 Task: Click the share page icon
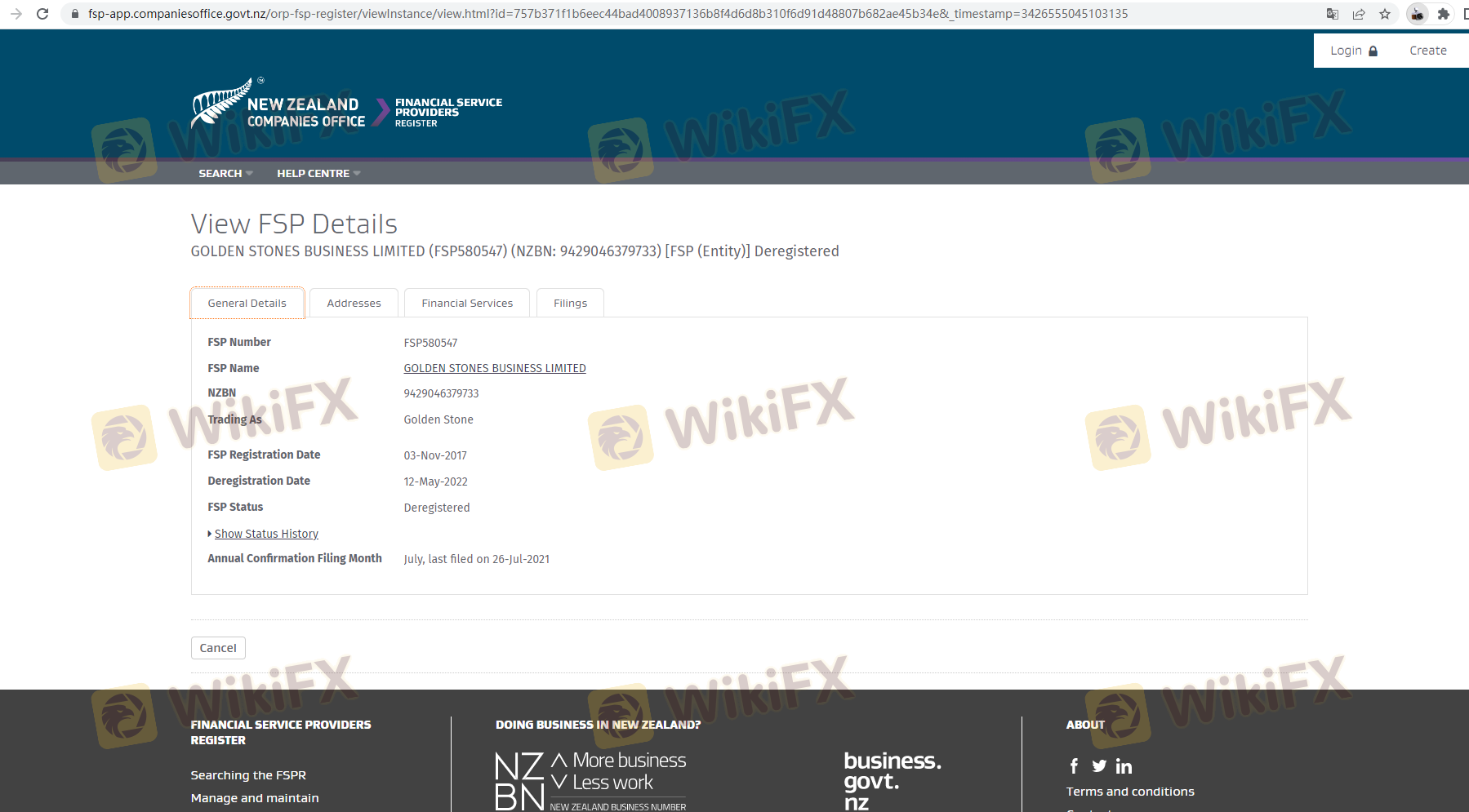(x=1359, y=14)
